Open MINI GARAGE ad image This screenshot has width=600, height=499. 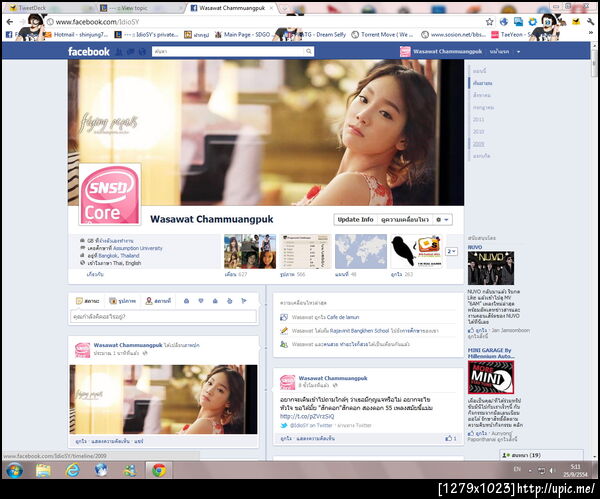(x=491, y=377)
